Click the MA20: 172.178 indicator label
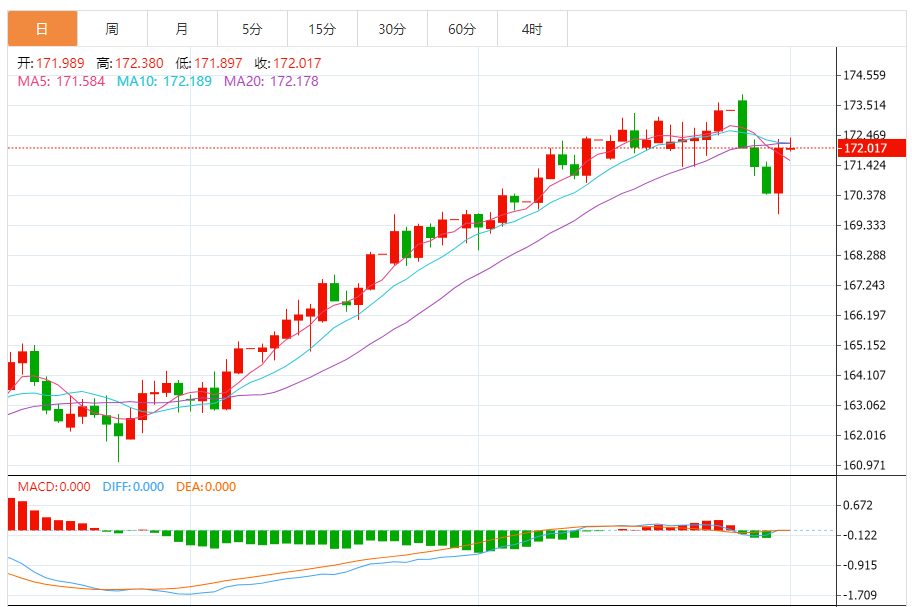The image size is (912, 607). pos(271,81)
